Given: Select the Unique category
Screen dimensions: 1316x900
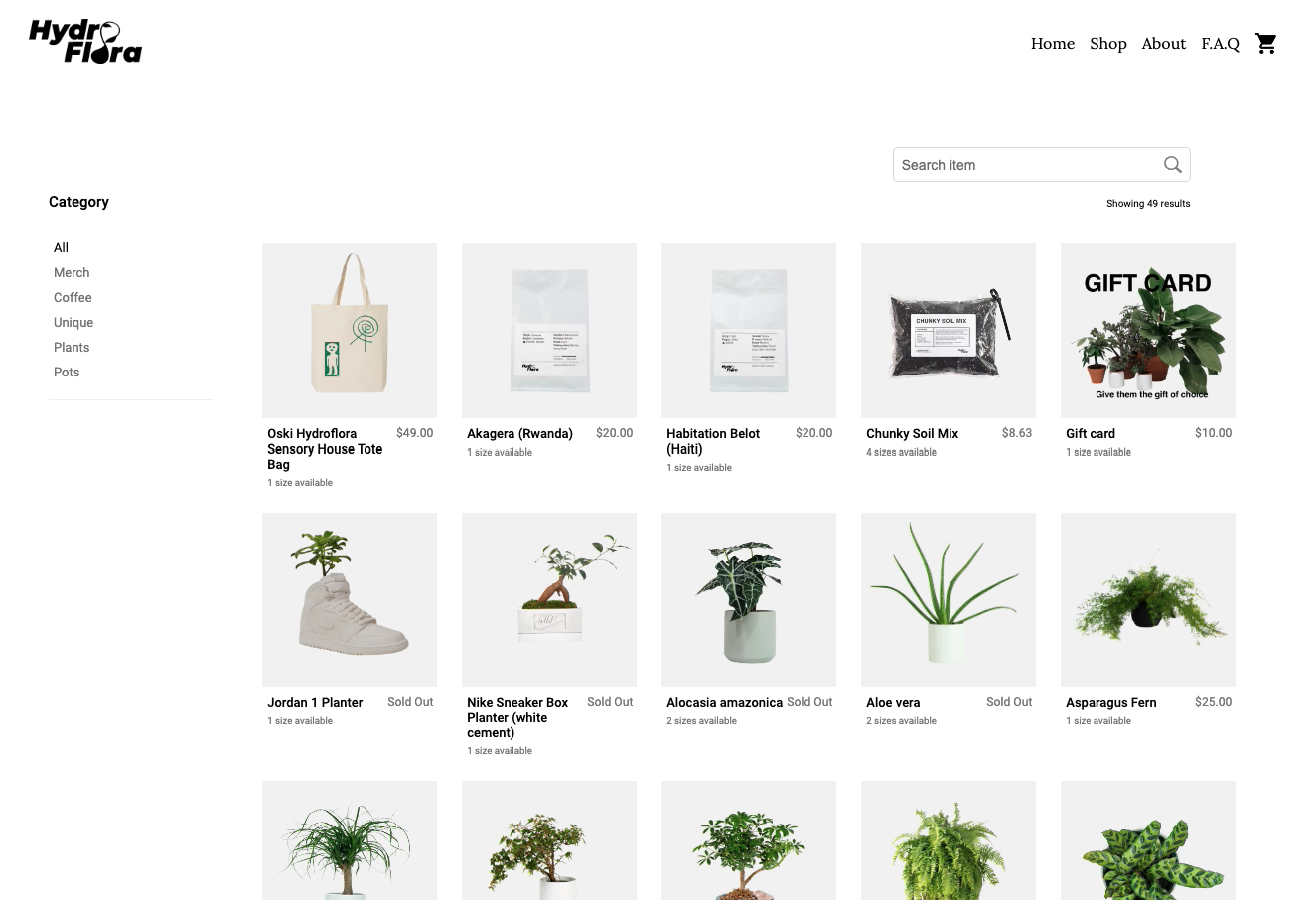Looking at the screenshot, I should click(73, 322).
